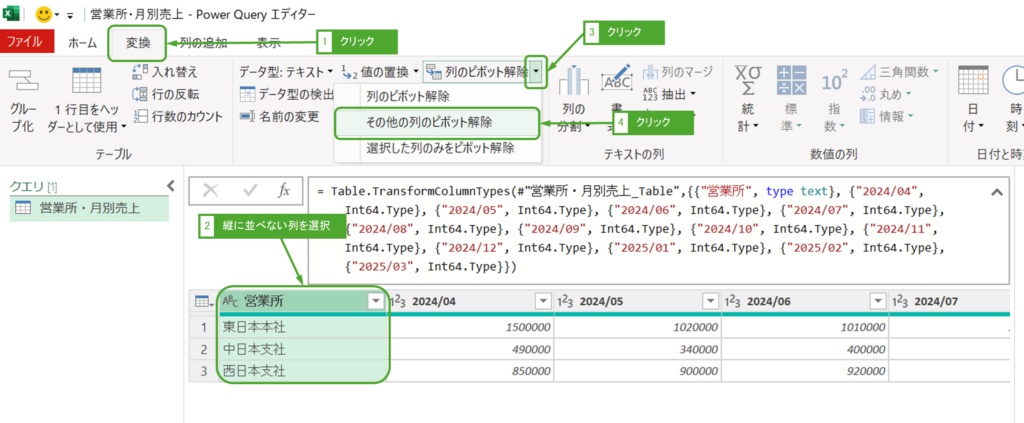Open the 営業所 column filter dropdown
This screenshot has width=1024, height=423.
click(x=376, y=301)
